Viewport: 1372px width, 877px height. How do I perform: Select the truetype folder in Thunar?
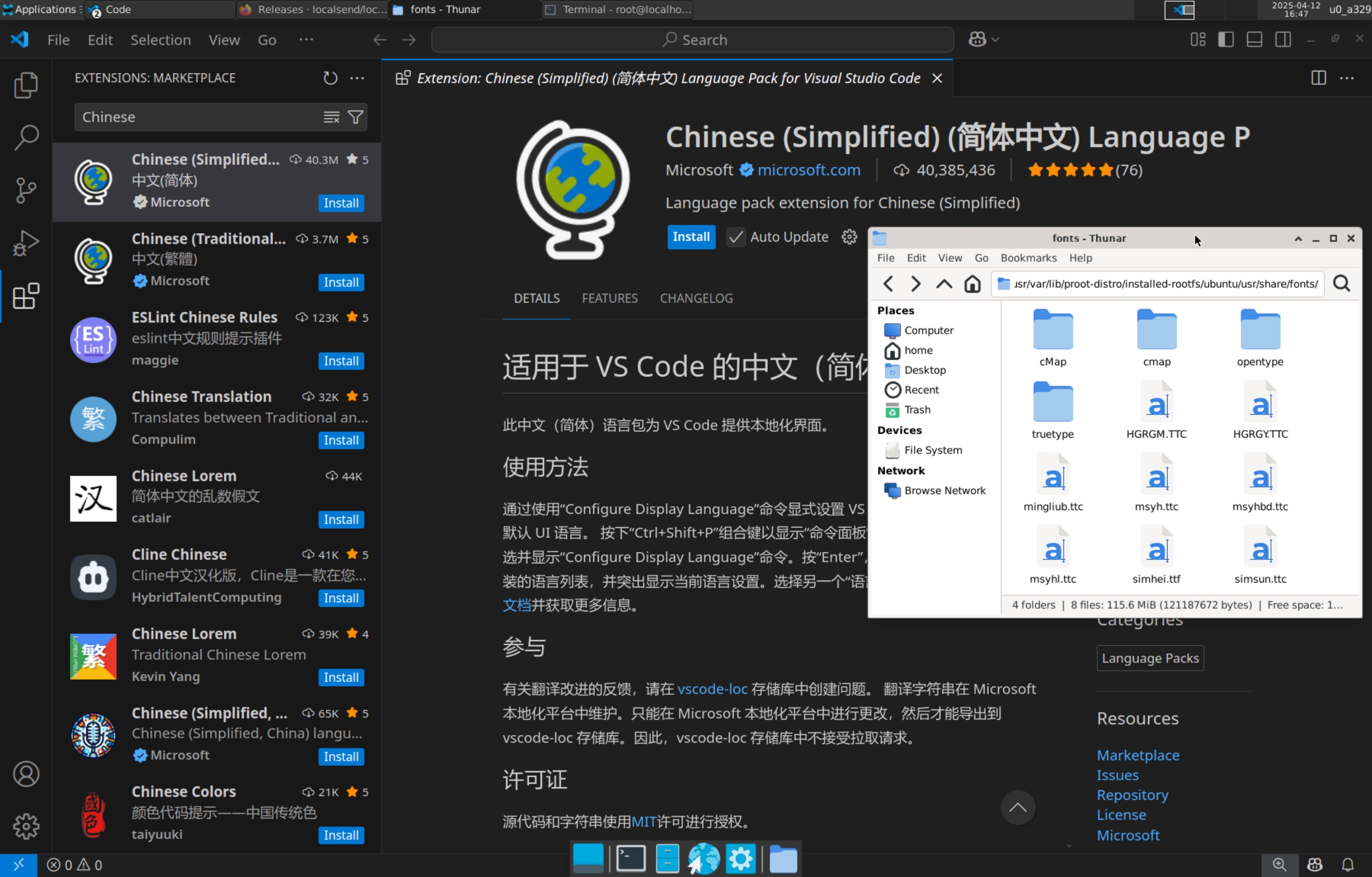coord(1052,410)
